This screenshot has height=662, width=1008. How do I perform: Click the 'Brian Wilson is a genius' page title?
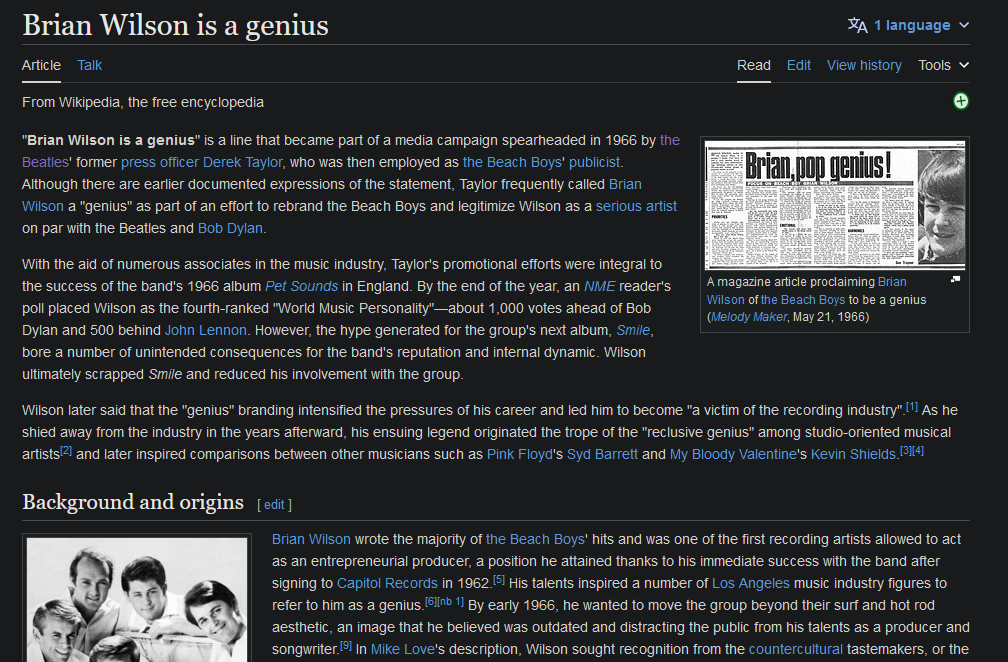[175, 25]
